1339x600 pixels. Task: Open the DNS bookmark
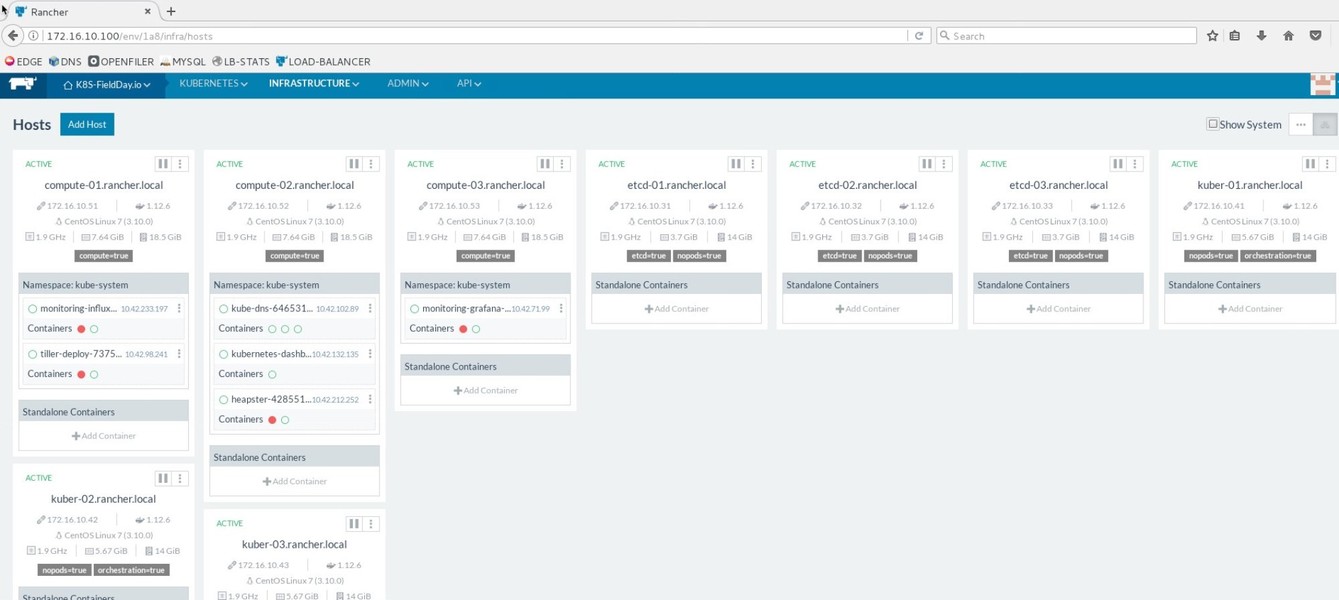tap(65, 61)
